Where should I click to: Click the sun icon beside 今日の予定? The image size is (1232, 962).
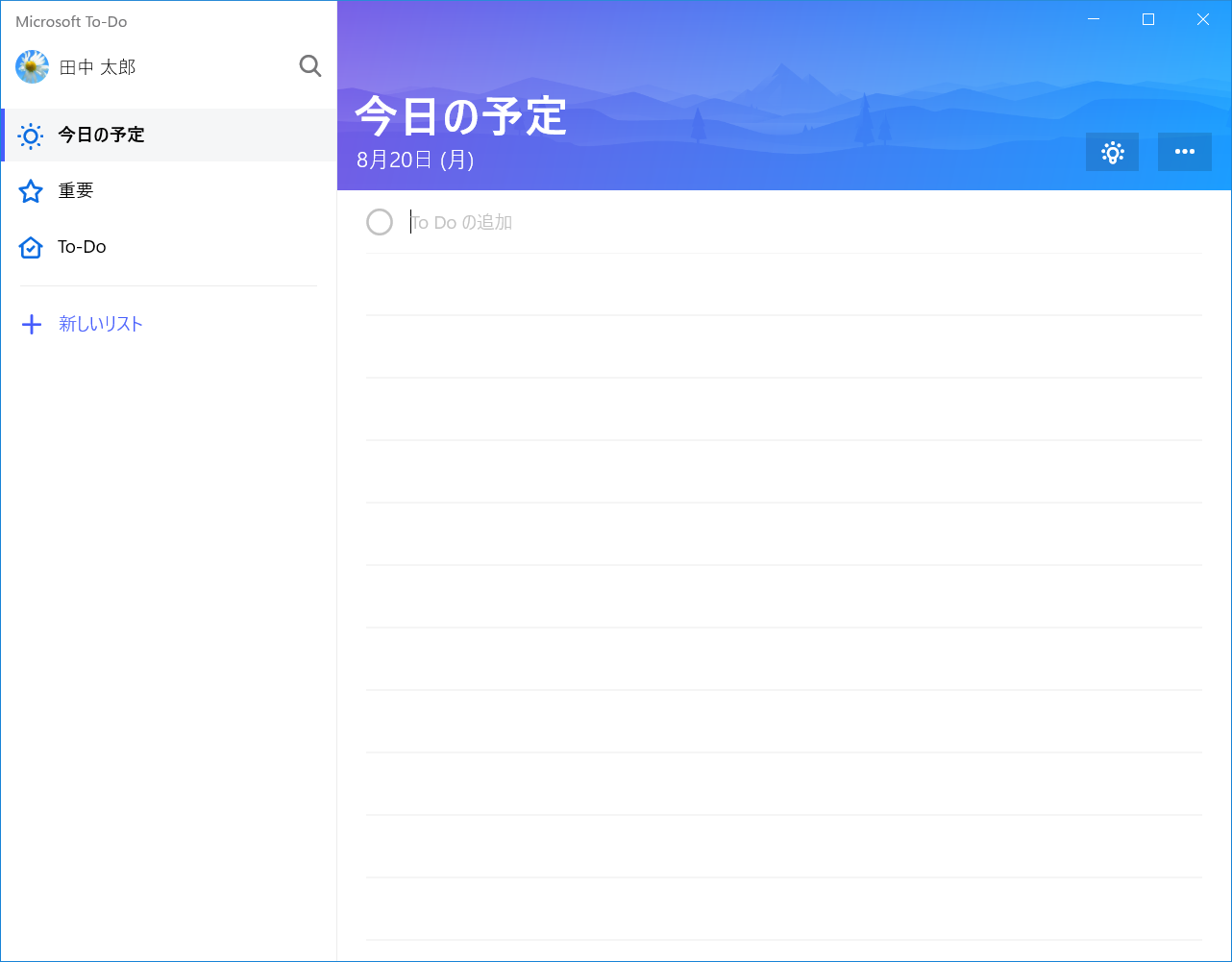click(x=30, y=136)
